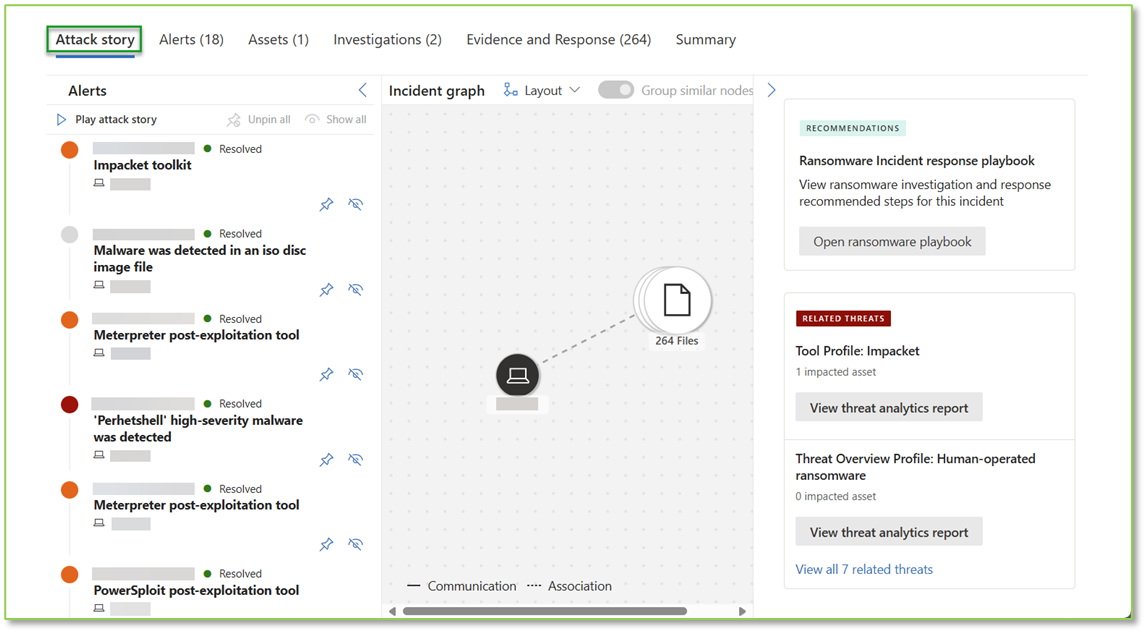Viewport: 1146px width, 633px height.
Task: Expand the right side panel chevron
Action: click(771, 89)
